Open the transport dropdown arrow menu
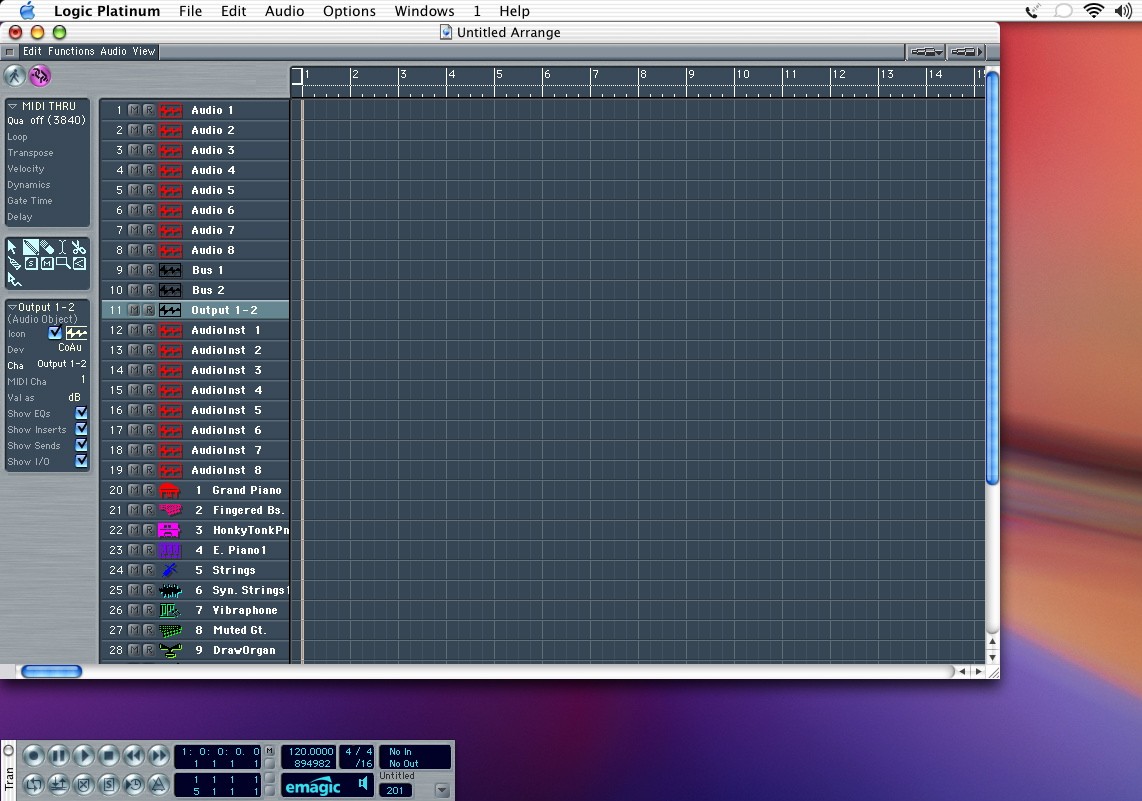Image resolution: width=1142 pixels, height=801 pixels. pos(442,789)
